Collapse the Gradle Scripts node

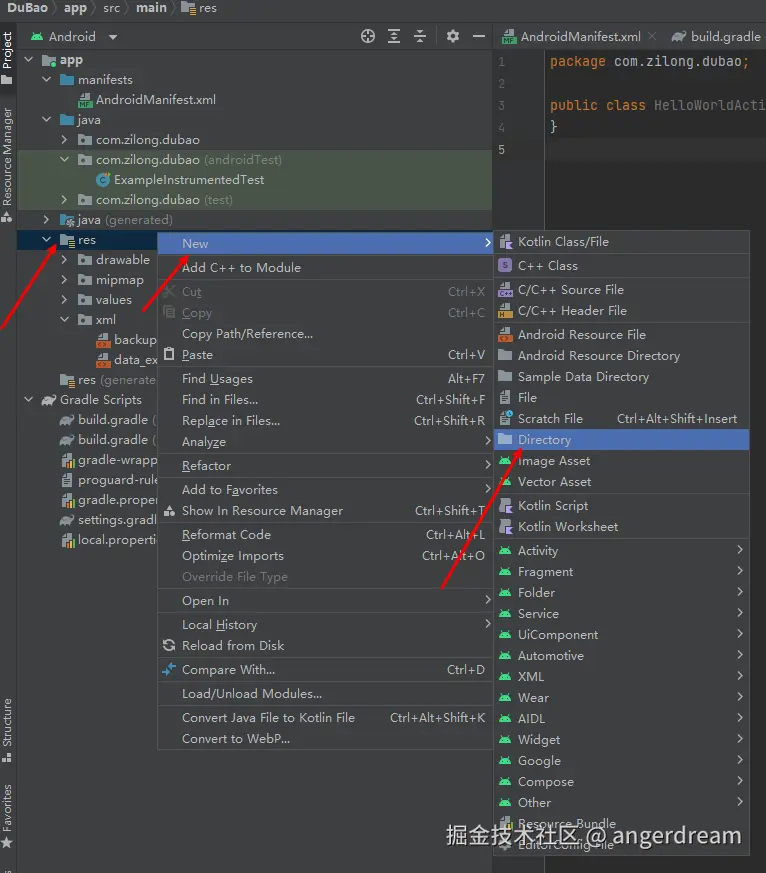pyautogui.click(x=29, y=400)
